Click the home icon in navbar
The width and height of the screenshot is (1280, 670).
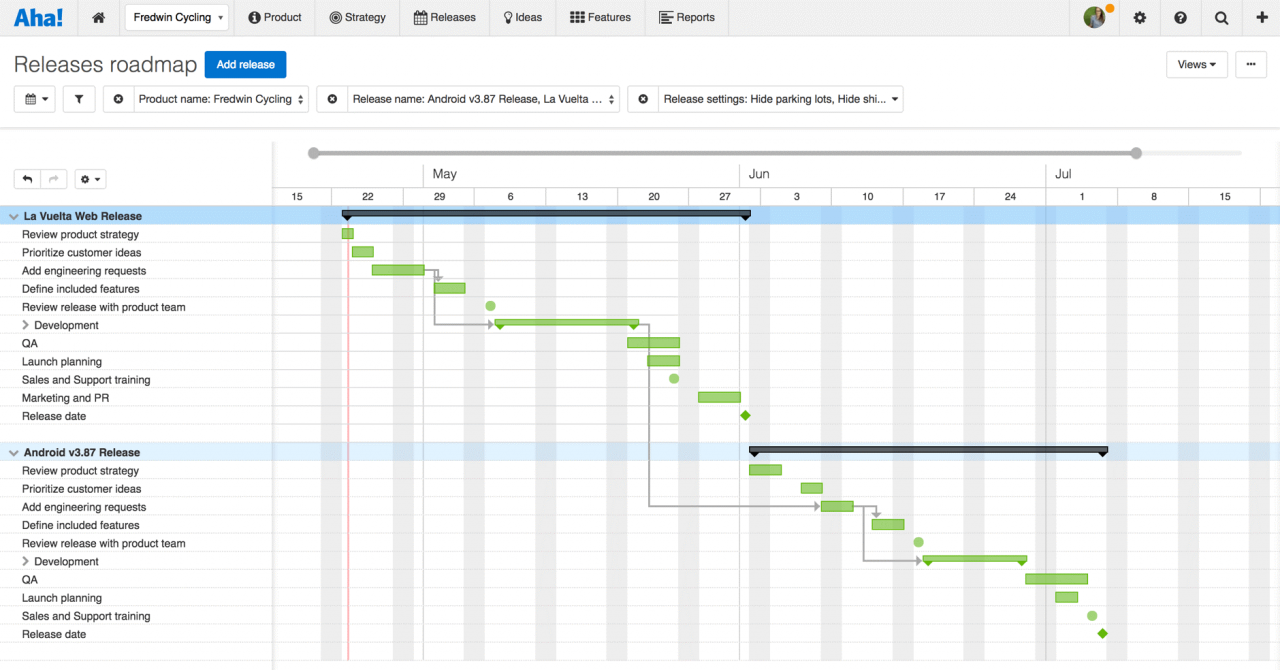click(x=98, y=18)
